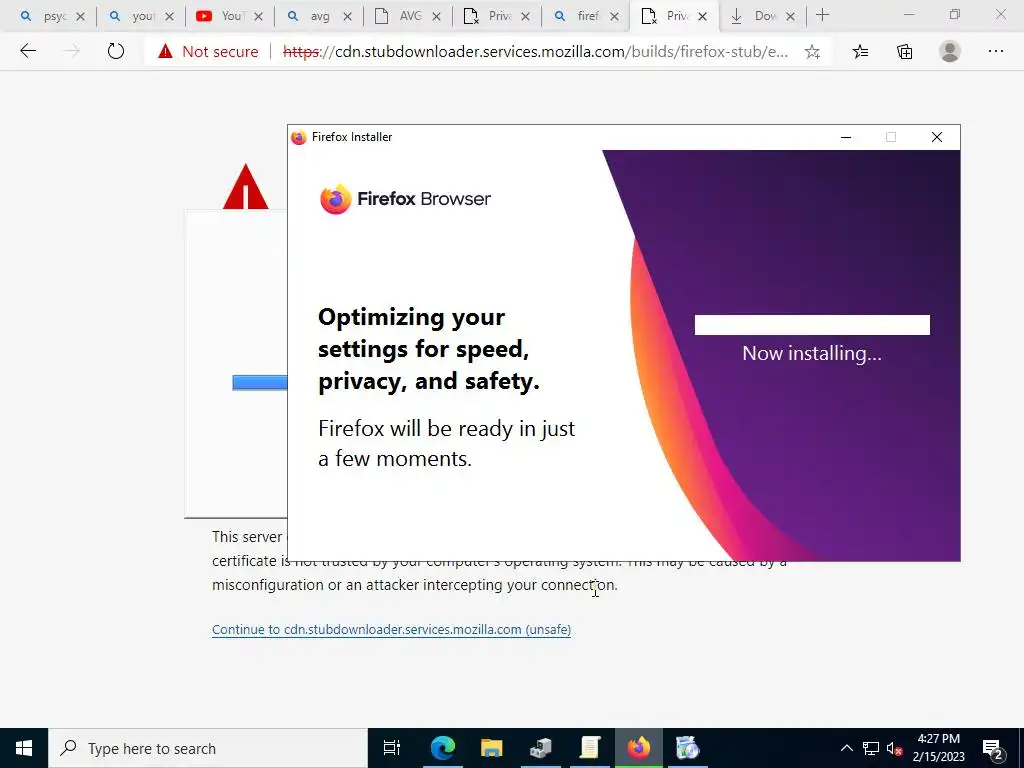This screenshot has height=768, width=1024.
Task: Open the Windows Start menu
Action: click(x=24, y=748)
